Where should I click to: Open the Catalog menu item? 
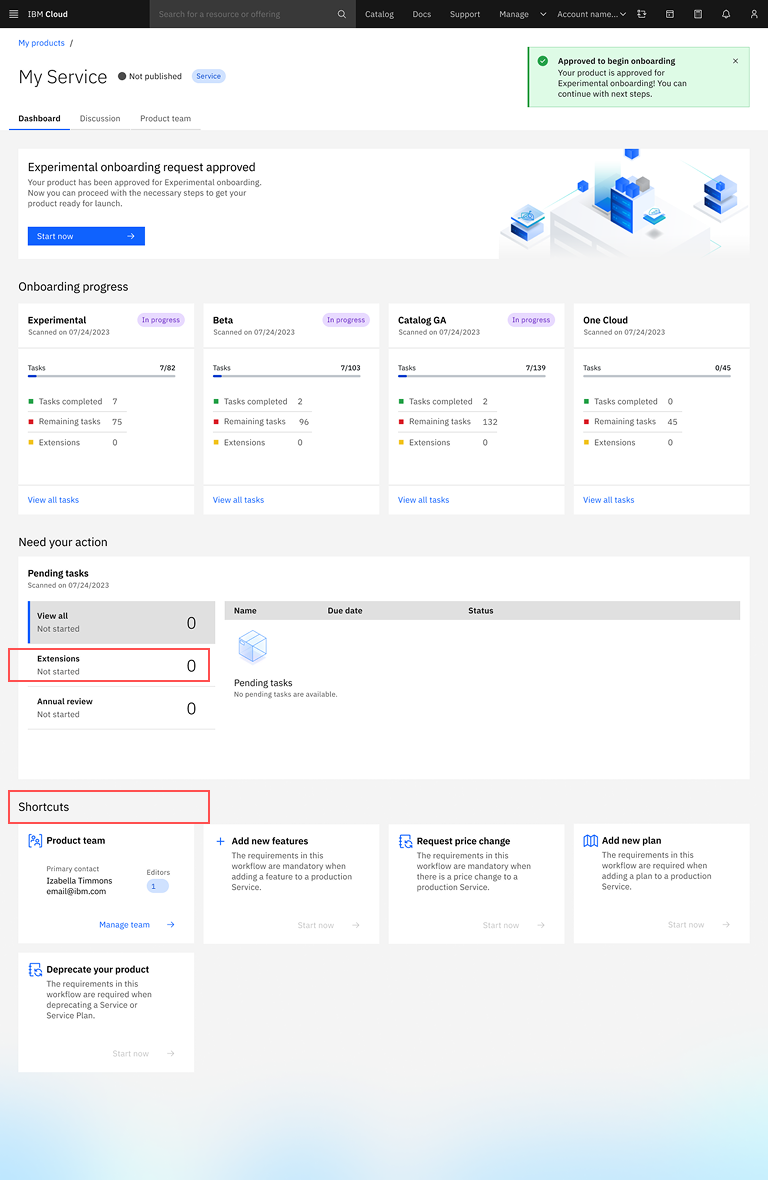(379, 14)
